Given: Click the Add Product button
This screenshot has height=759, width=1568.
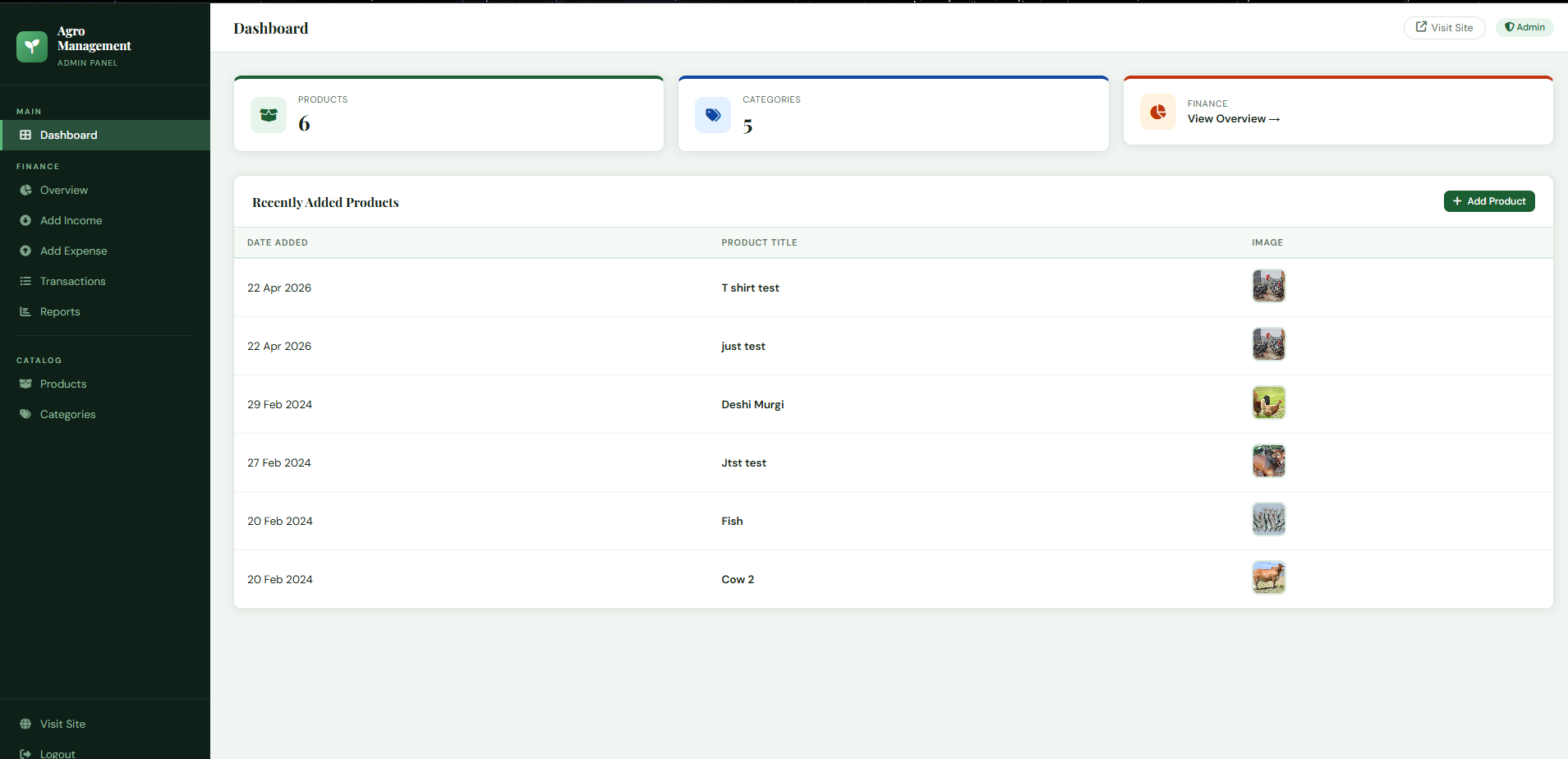Looking at the screenshot, I should 1489,201.
